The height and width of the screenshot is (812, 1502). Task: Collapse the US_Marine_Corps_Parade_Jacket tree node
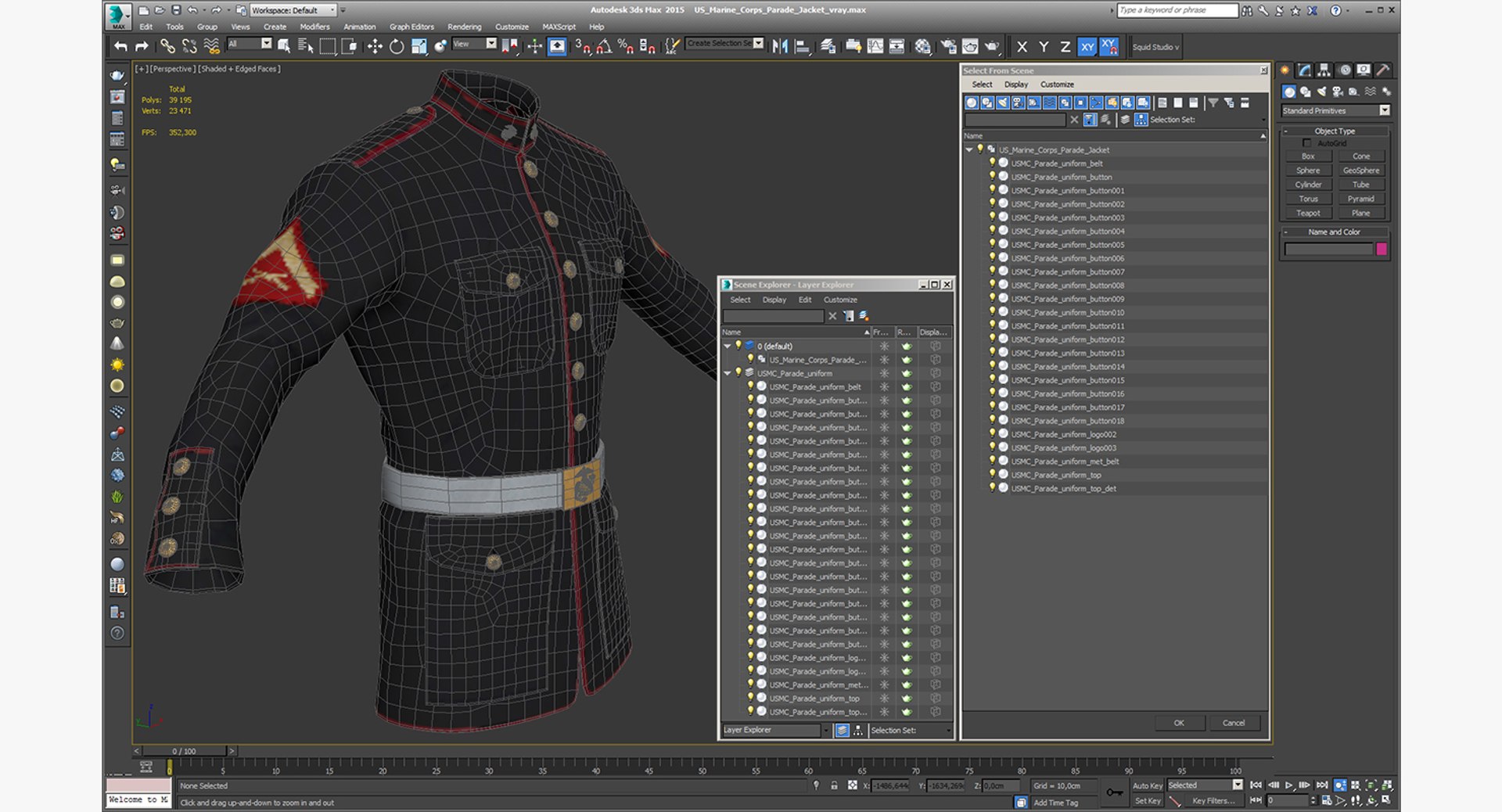coord(969,149)
